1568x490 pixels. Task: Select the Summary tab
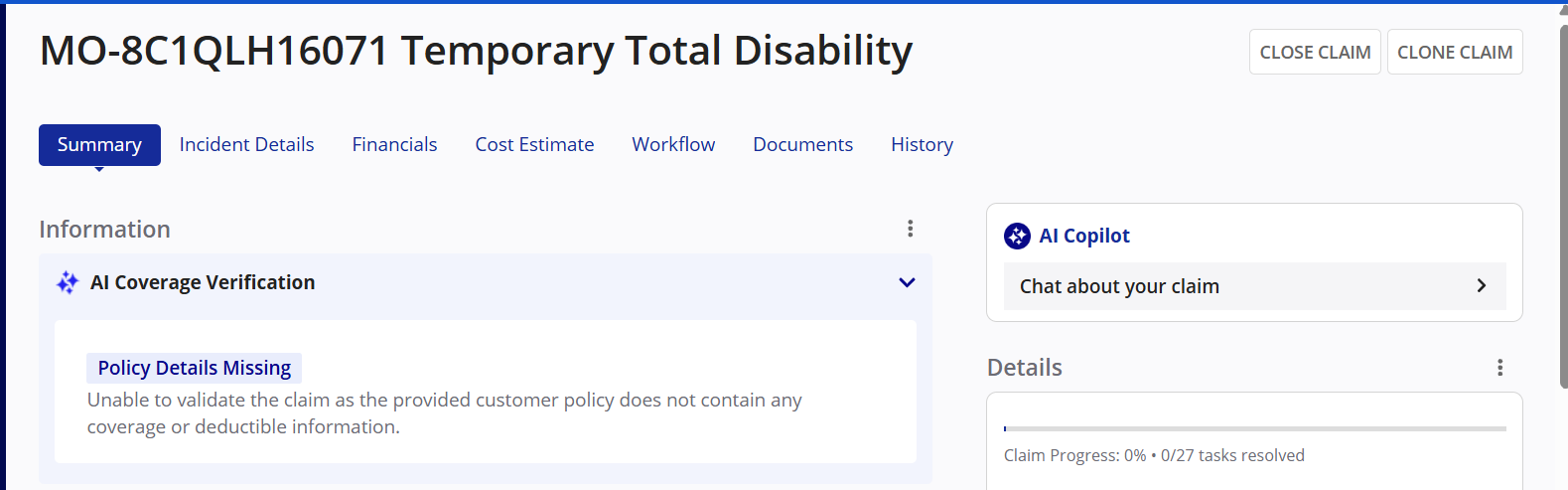tap(99, 145)
